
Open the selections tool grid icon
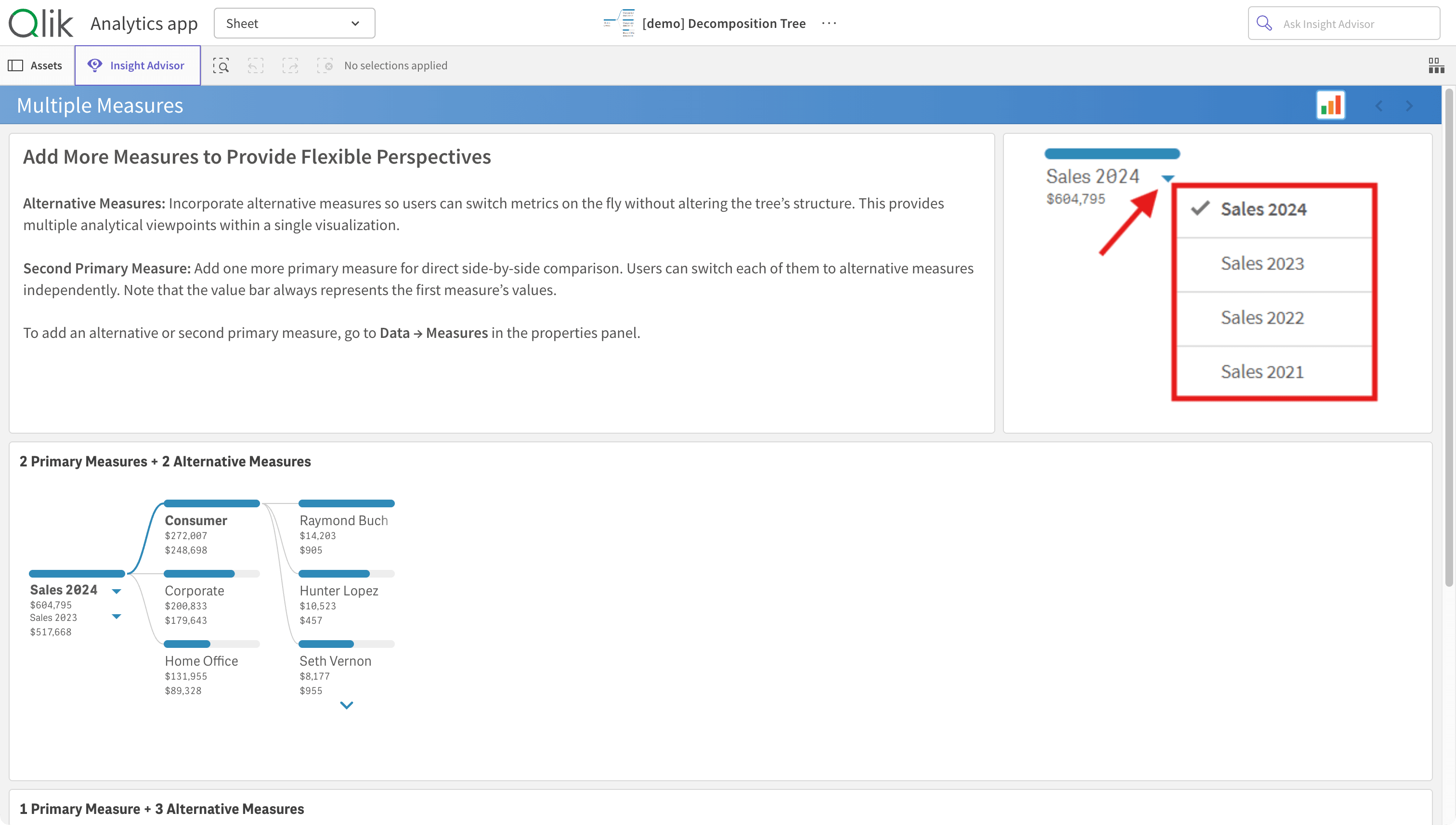coord(1436,66)
